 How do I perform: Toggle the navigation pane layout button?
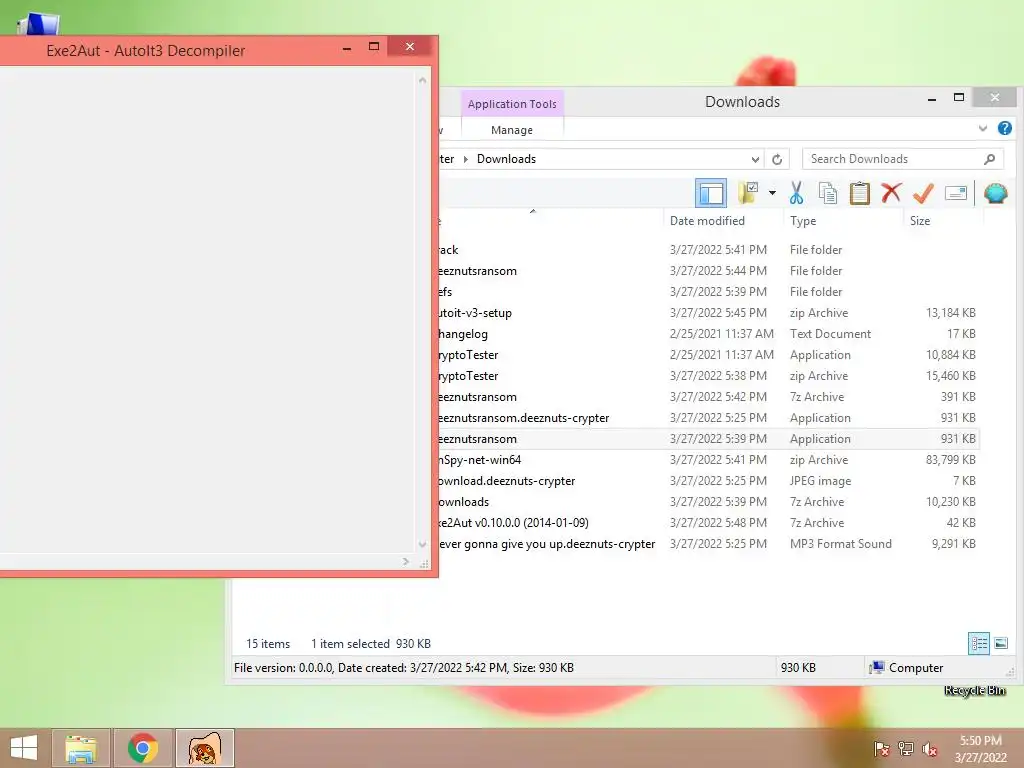click(711, 193)
